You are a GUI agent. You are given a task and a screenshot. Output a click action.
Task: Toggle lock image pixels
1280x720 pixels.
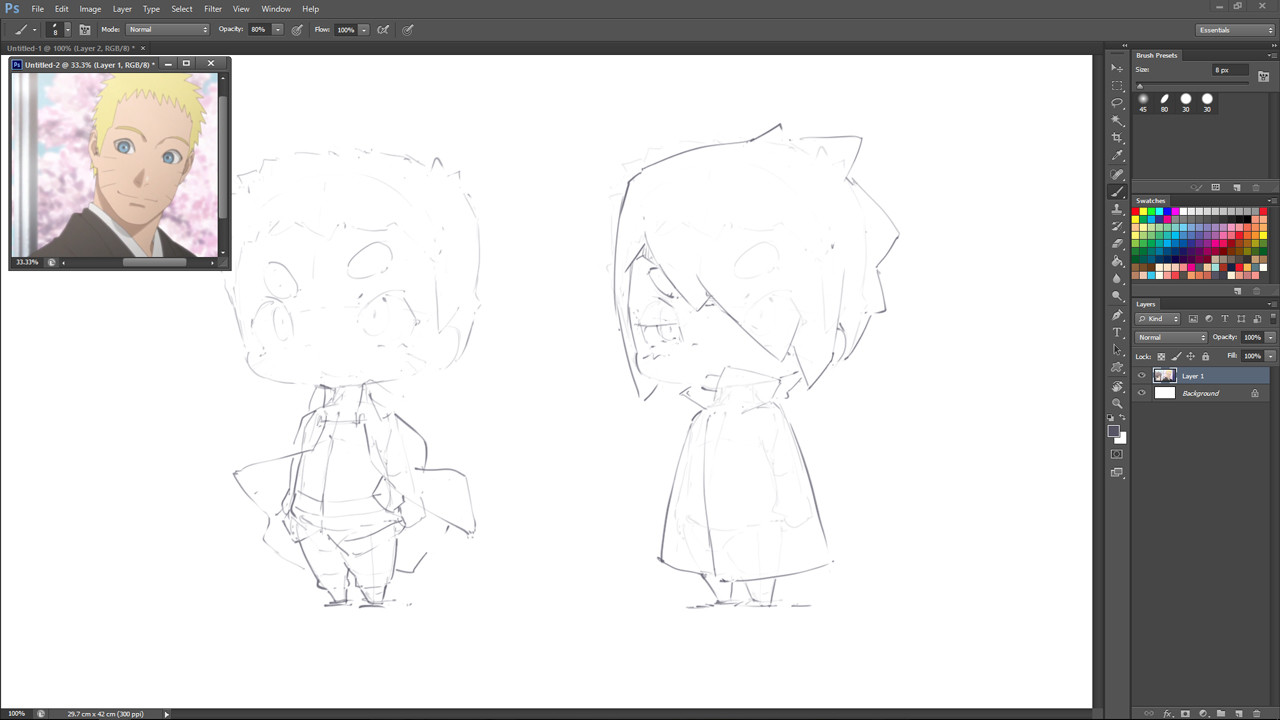[x=1176, y=356]
